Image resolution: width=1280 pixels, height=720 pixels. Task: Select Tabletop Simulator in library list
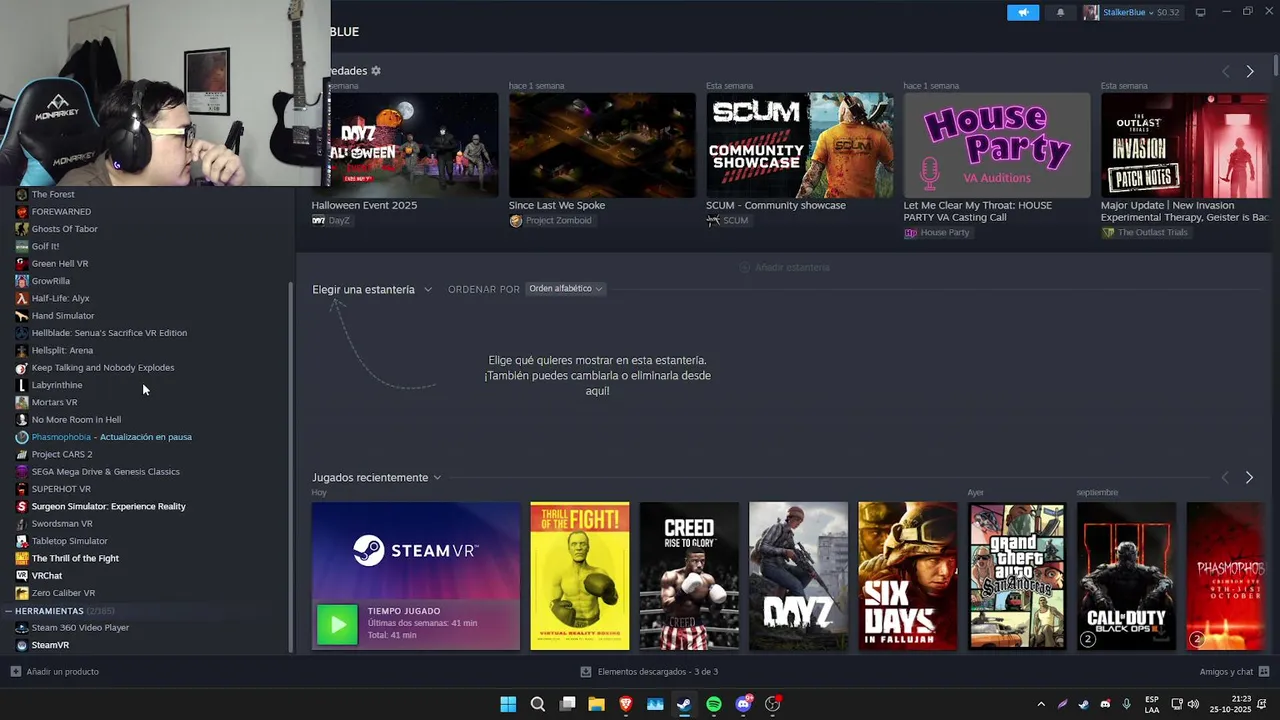click(69, 541)
